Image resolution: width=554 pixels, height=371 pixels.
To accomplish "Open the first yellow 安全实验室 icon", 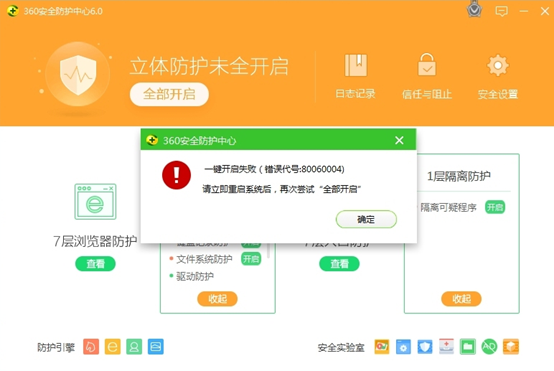I will click(x=382, y=347).
